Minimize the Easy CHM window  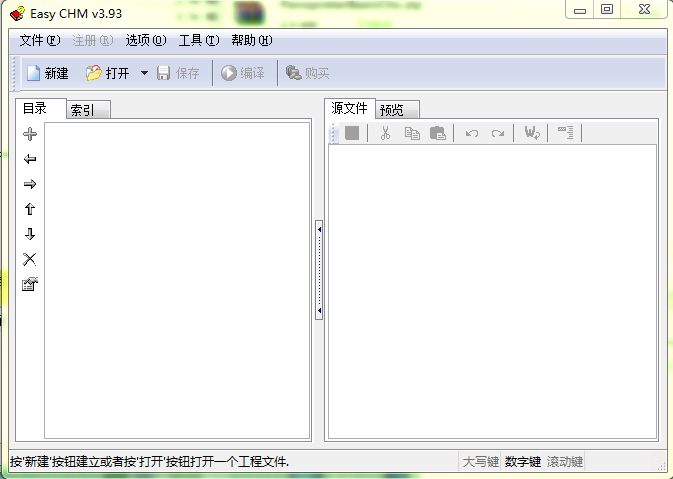[x=580, y=9]
